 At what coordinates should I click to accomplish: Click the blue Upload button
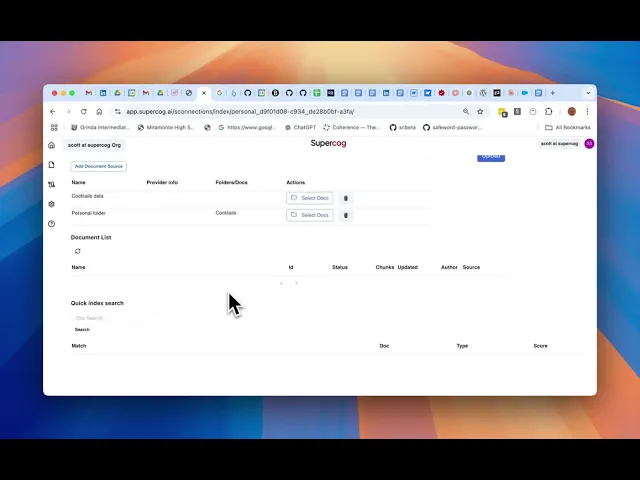[491, 157]
